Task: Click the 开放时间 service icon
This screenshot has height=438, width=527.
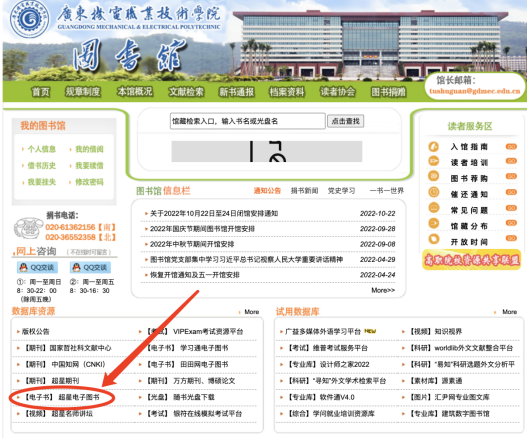Action: pyautogui.click(x=434, y=239)
